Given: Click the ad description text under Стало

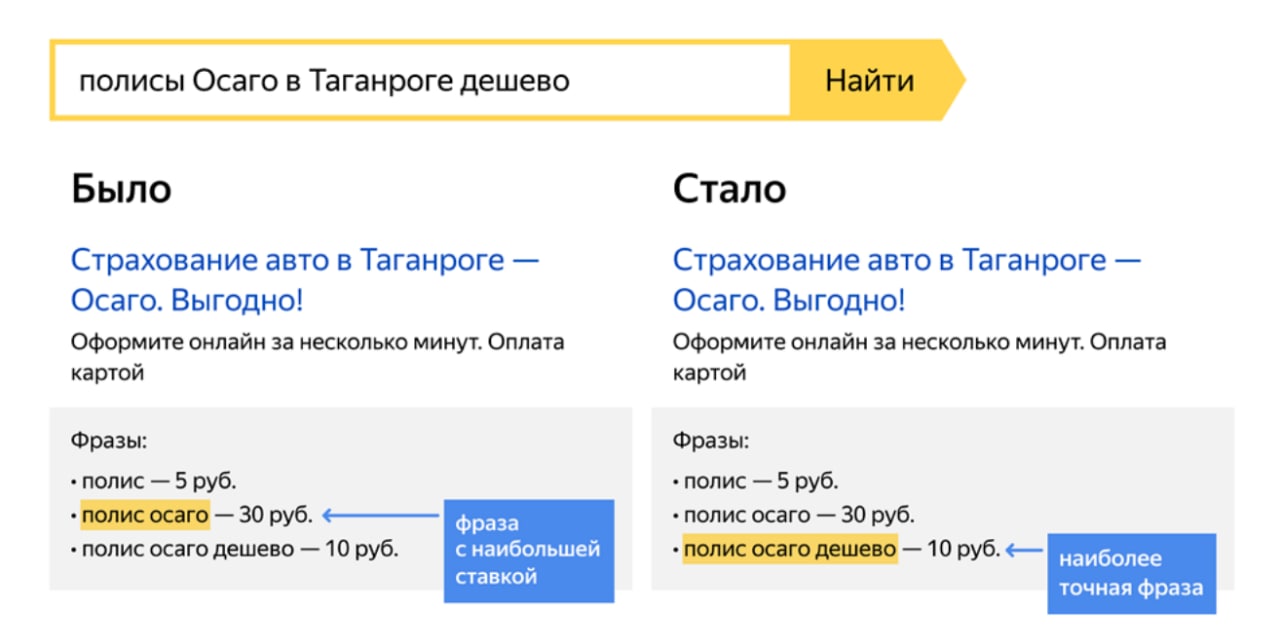Looking at the screenshot, I should click(919, 357).
